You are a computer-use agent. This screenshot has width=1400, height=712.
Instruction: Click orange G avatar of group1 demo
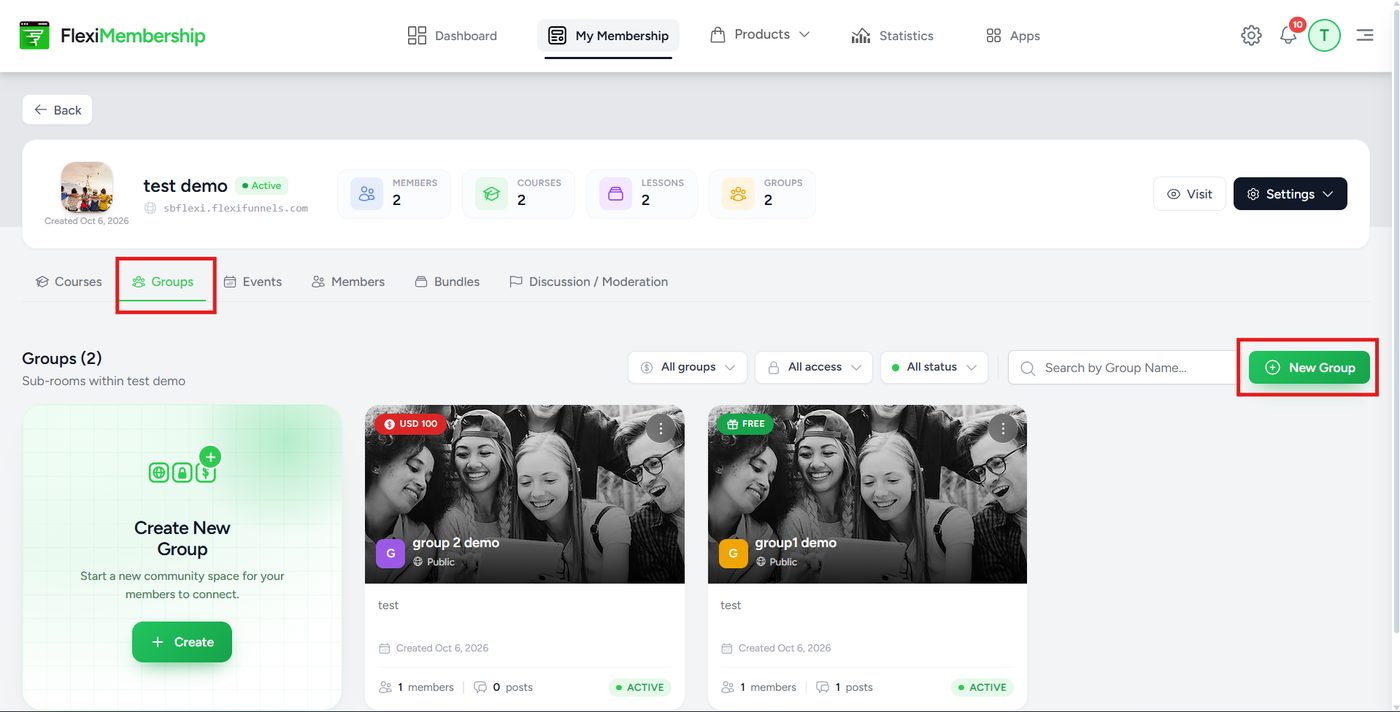click(733, 553)
